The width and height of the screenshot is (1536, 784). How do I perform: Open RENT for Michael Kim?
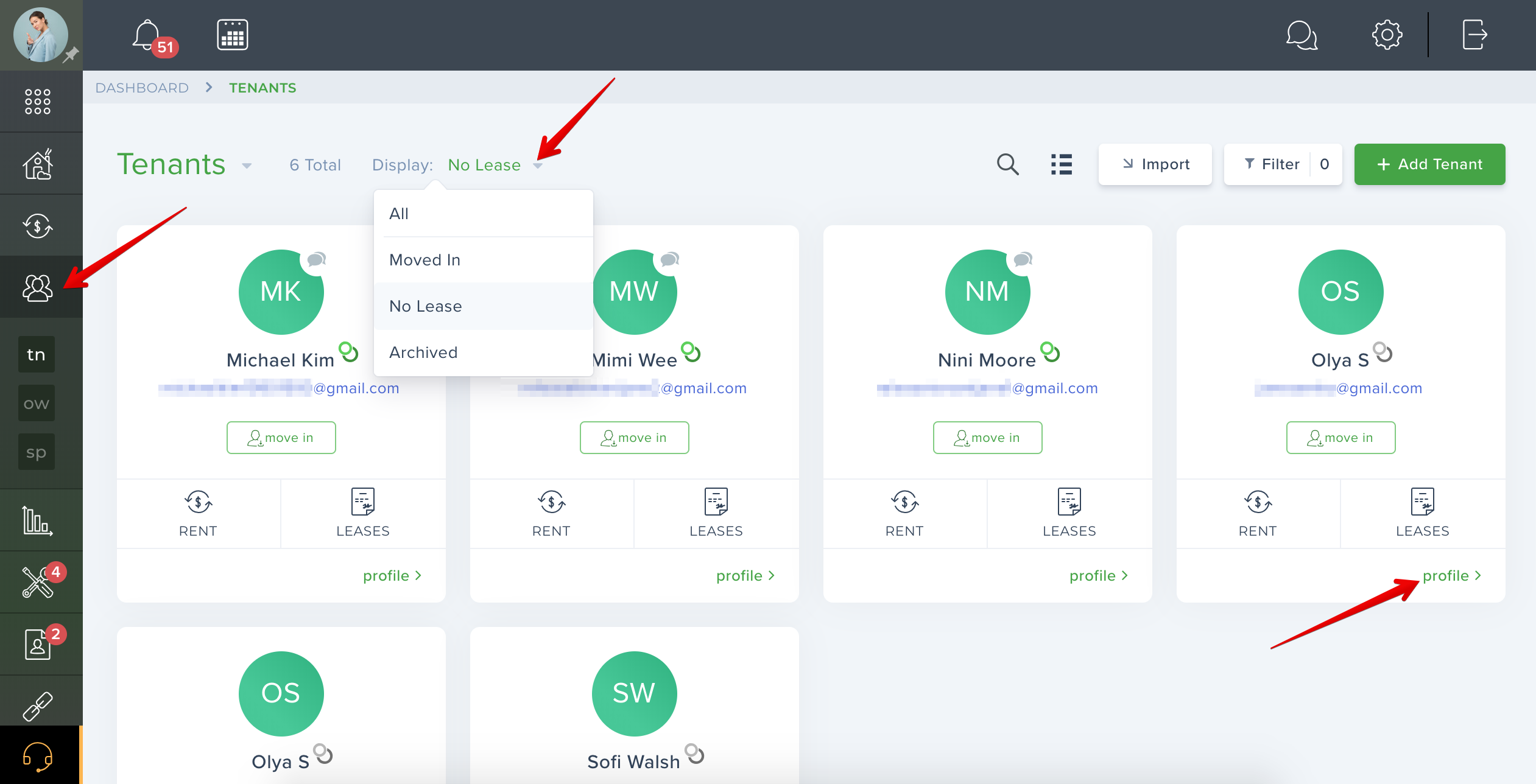pyautogui.click(x=198, y=513)
